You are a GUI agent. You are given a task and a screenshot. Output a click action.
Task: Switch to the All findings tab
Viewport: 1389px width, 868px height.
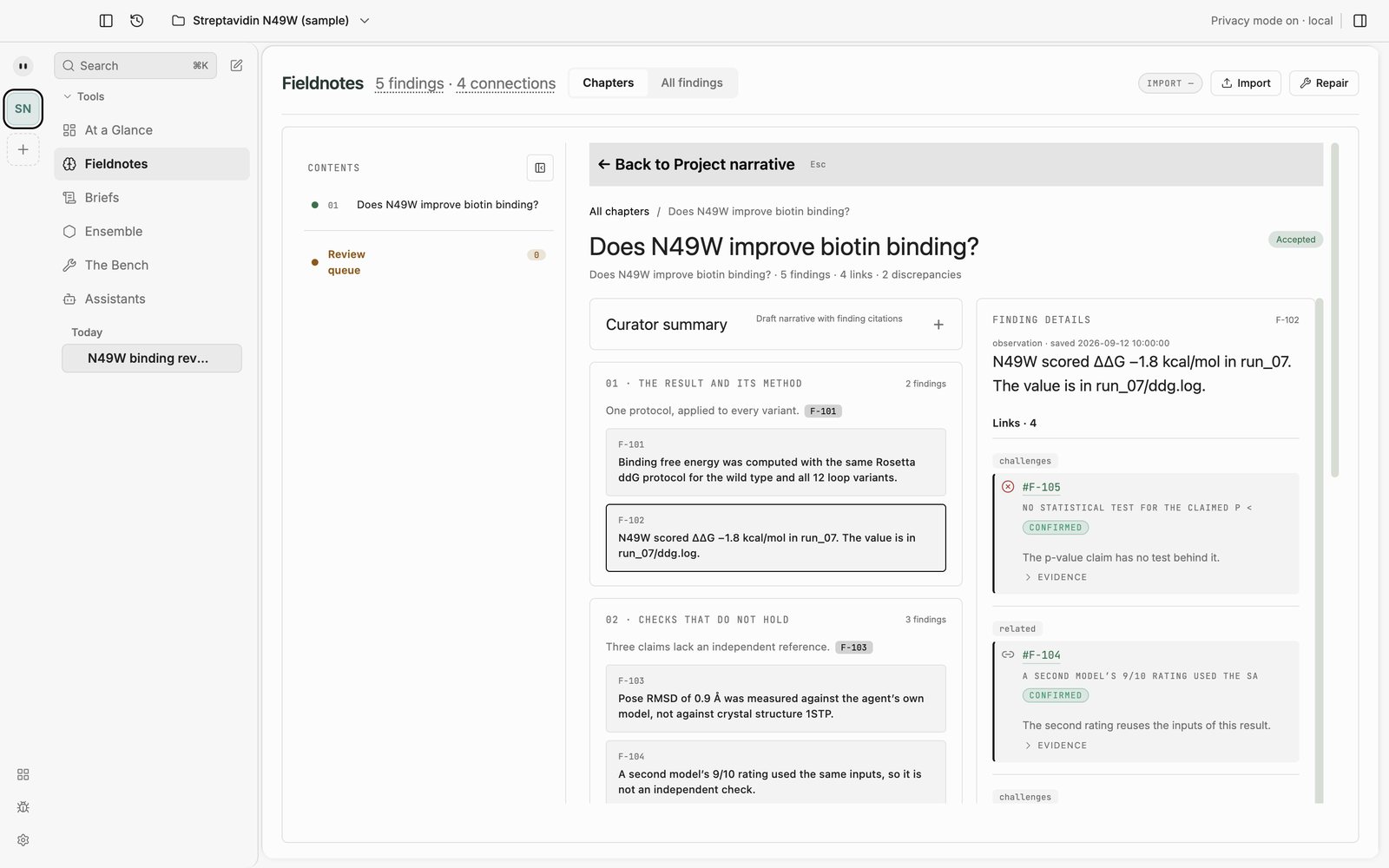coord(692,83)
